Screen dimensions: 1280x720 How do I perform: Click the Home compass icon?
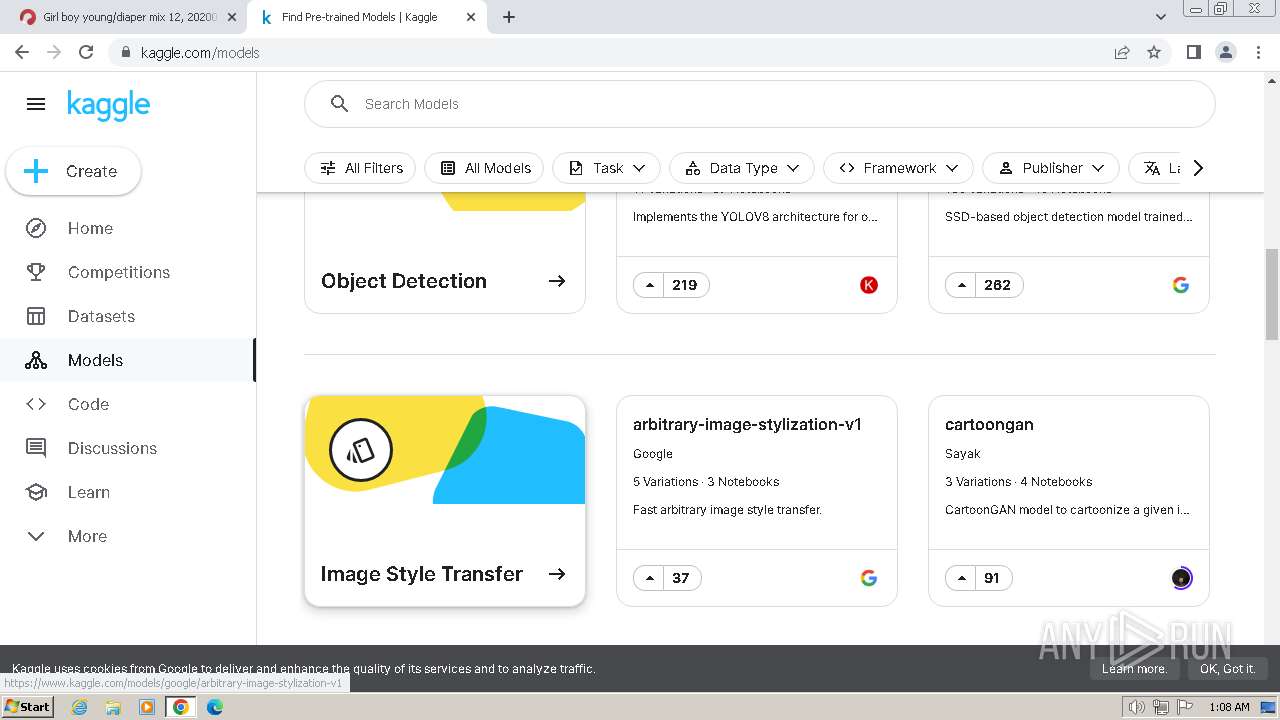(x=36, y=228)
